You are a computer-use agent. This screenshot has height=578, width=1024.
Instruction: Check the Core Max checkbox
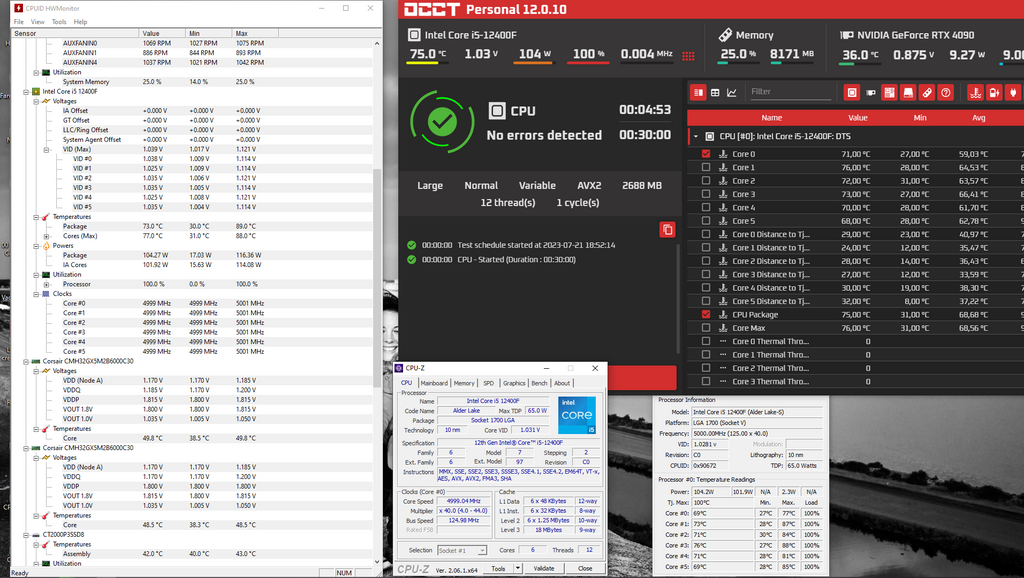click(x=706, y=328)
